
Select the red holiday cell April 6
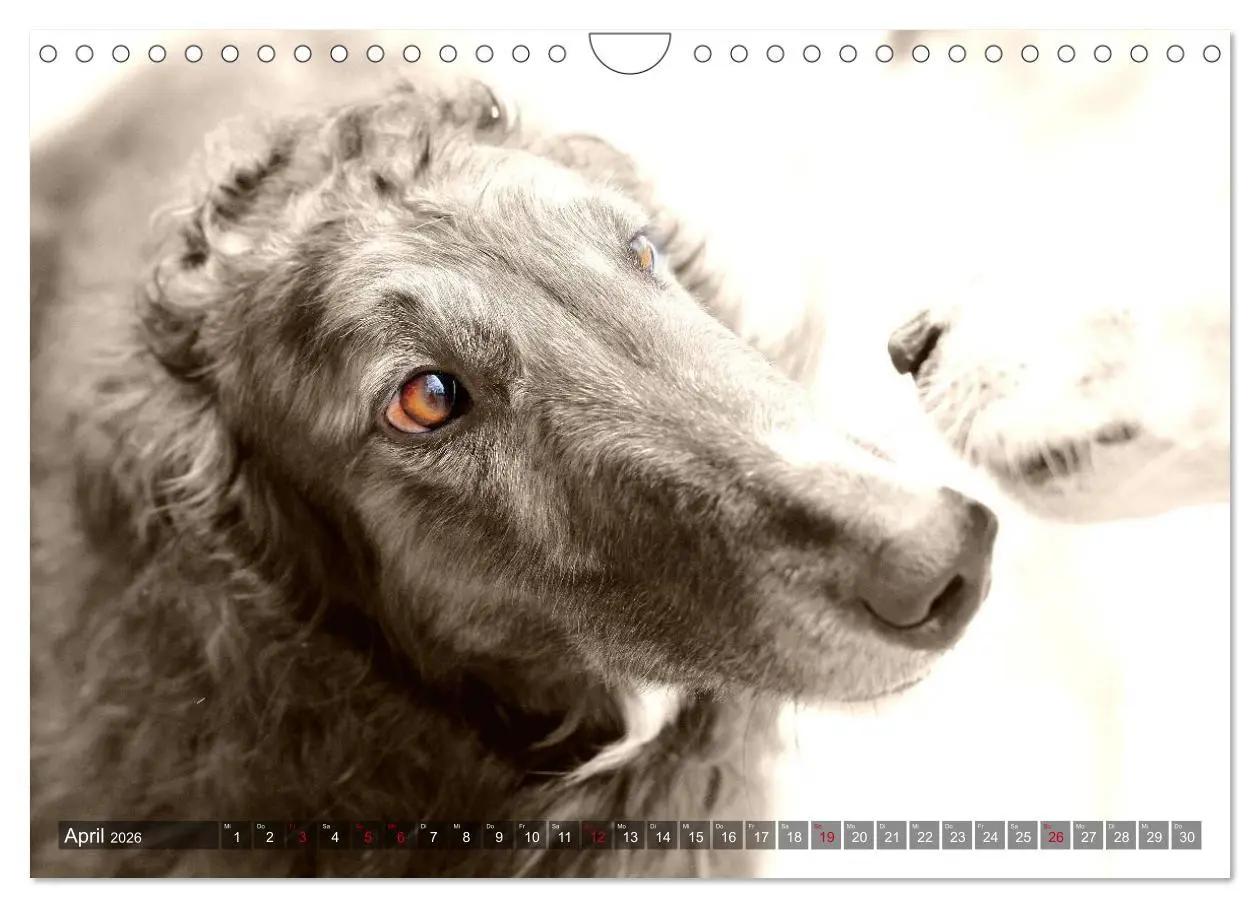(399, 836)
